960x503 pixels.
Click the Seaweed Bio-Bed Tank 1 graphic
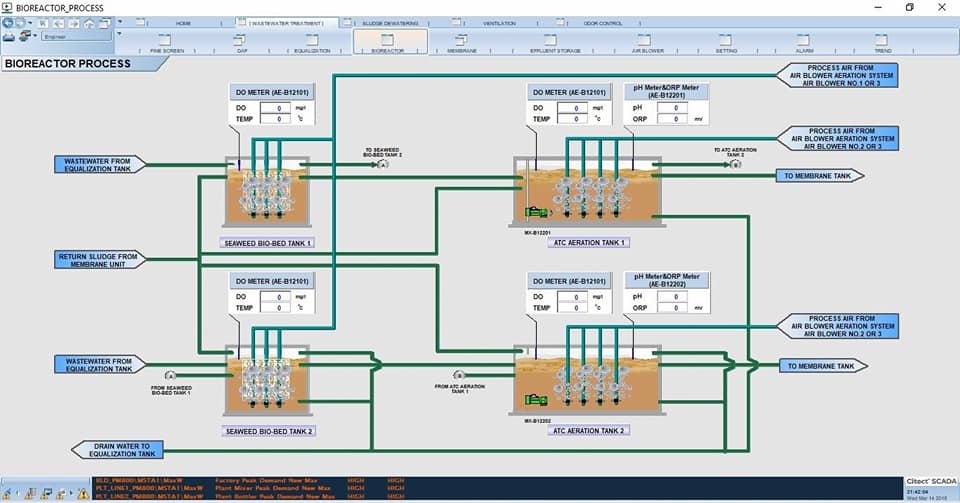click(267, 192)
